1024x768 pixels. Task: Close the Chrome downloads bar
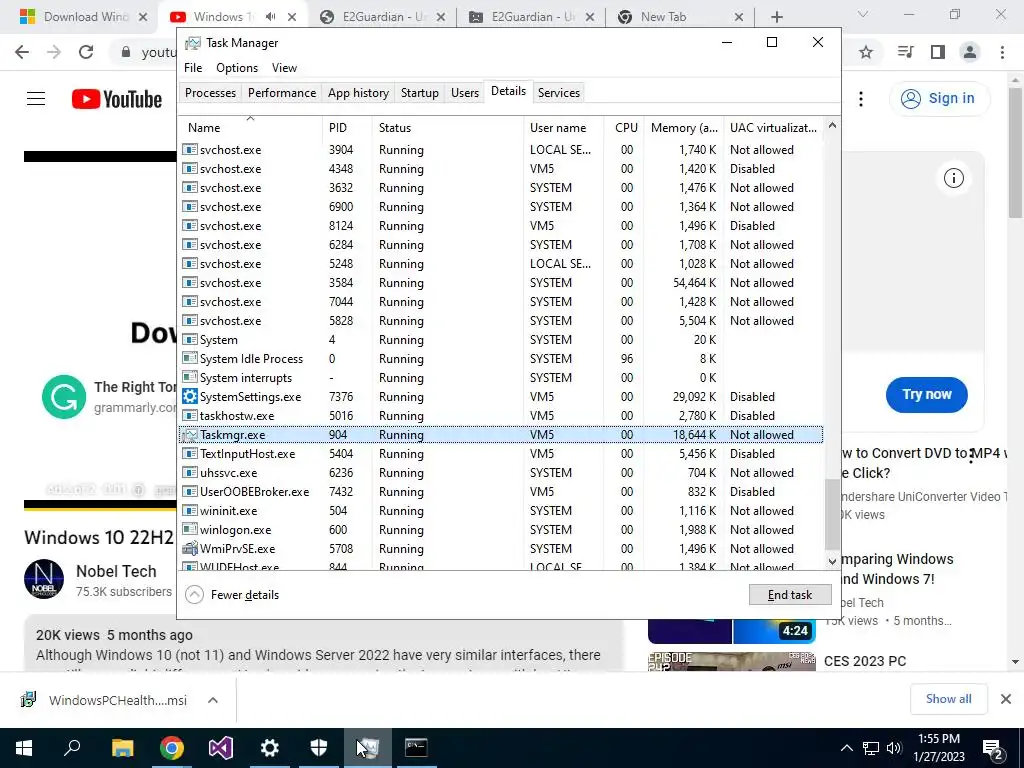point(1006,699)
